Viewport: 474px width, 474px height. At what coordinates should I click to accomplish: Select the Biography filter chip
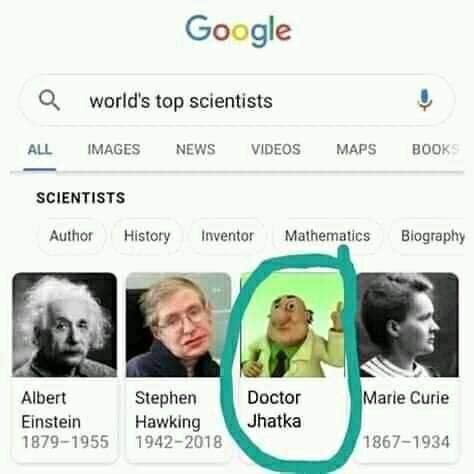click(x=432, y=236)
